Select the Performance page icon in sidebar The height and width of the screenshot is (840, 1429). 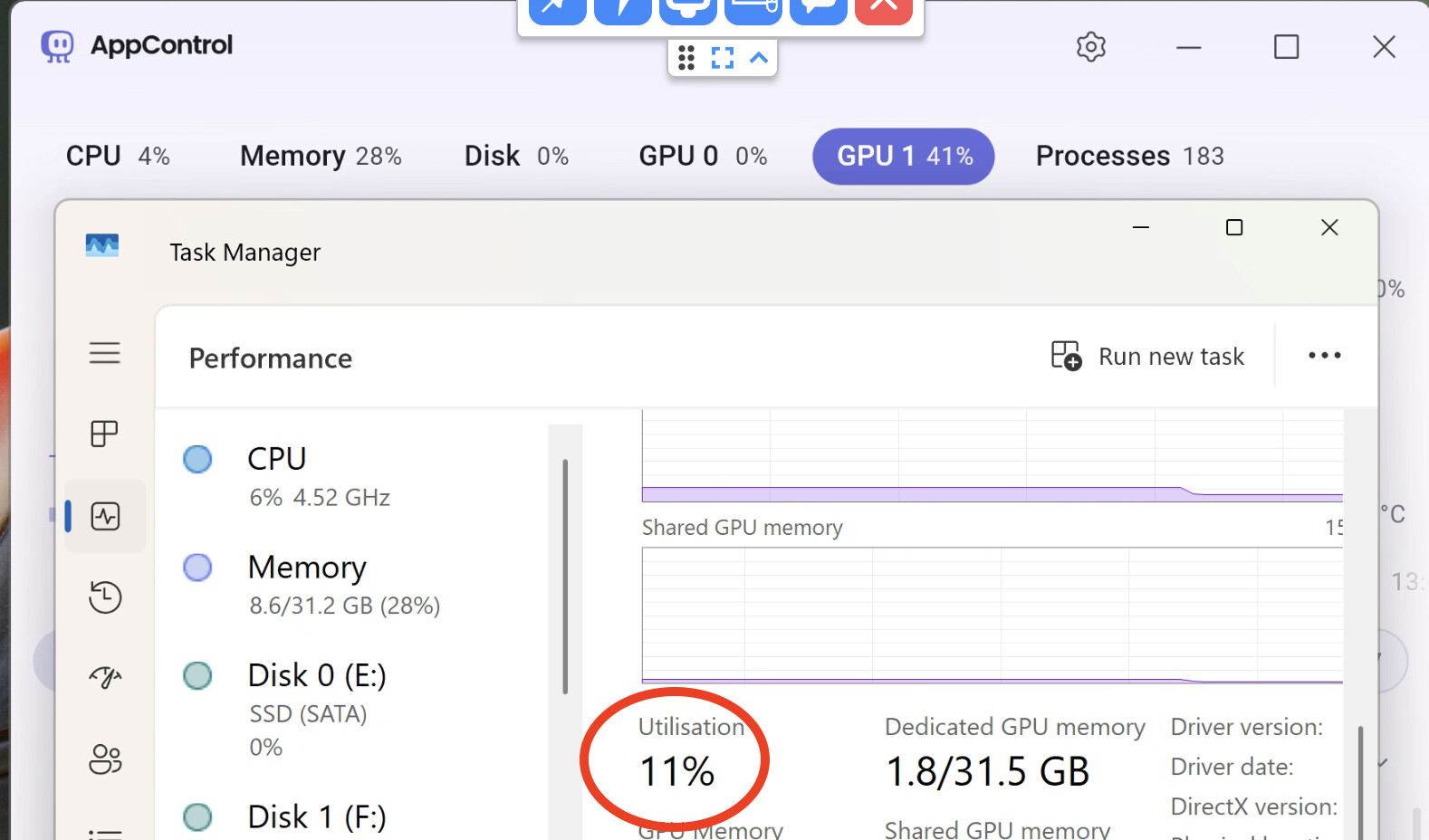pos(105,516)
